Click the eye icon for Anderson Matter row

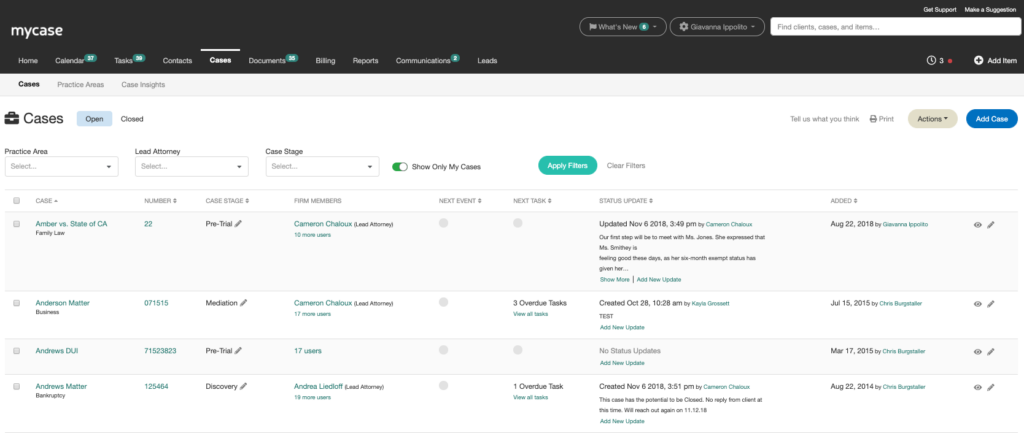(978, 304)
